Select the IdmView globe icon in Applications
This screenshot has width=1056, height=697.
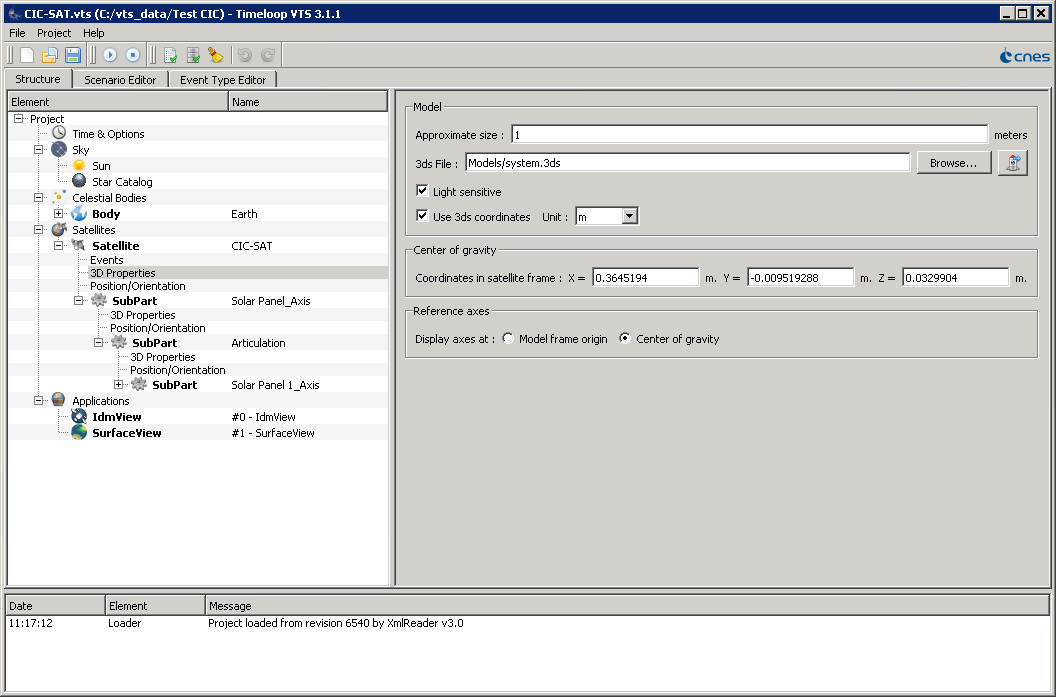point(78,416)
